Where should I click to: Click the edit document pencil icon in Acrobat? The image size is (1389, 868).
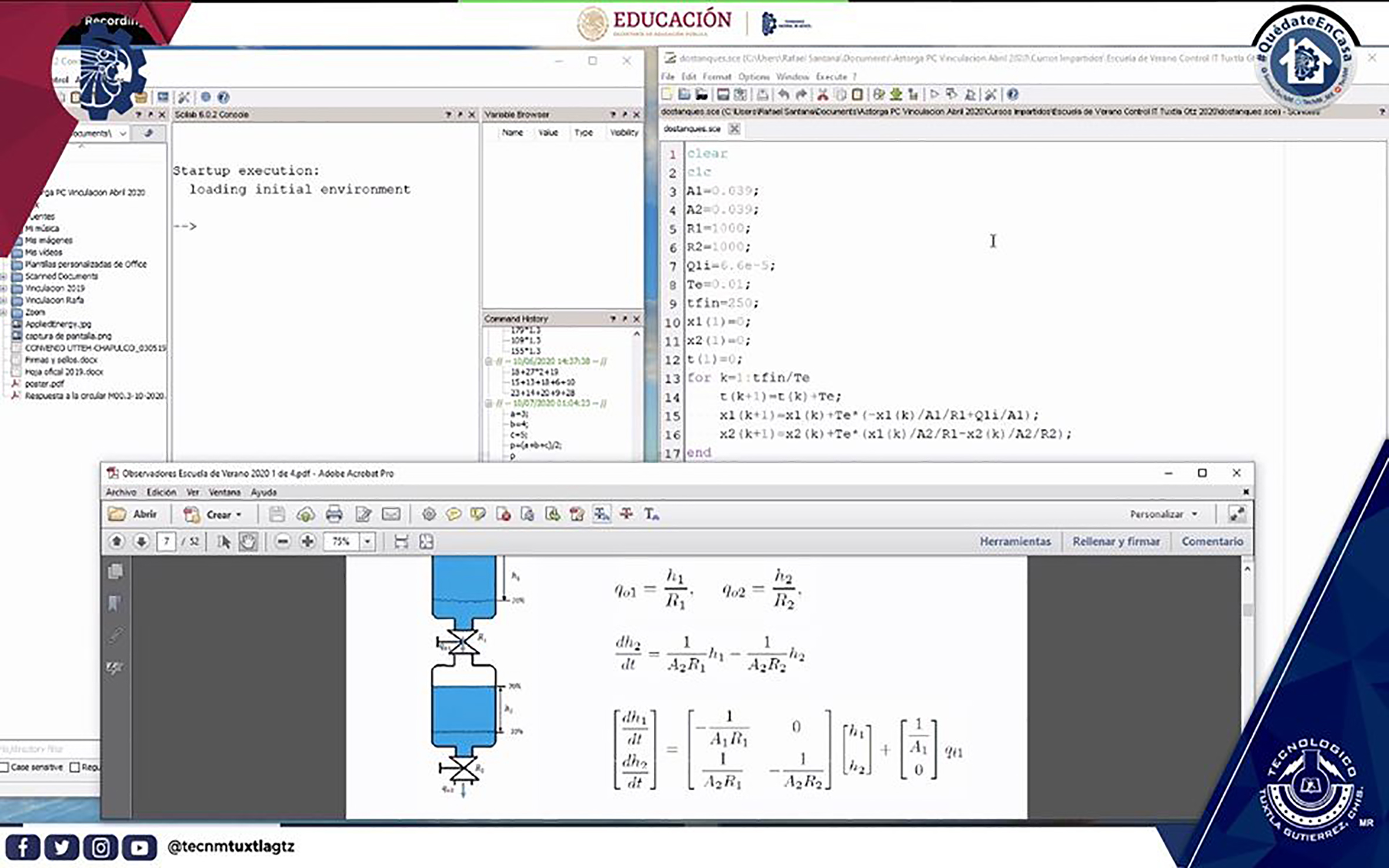(363, 515)
